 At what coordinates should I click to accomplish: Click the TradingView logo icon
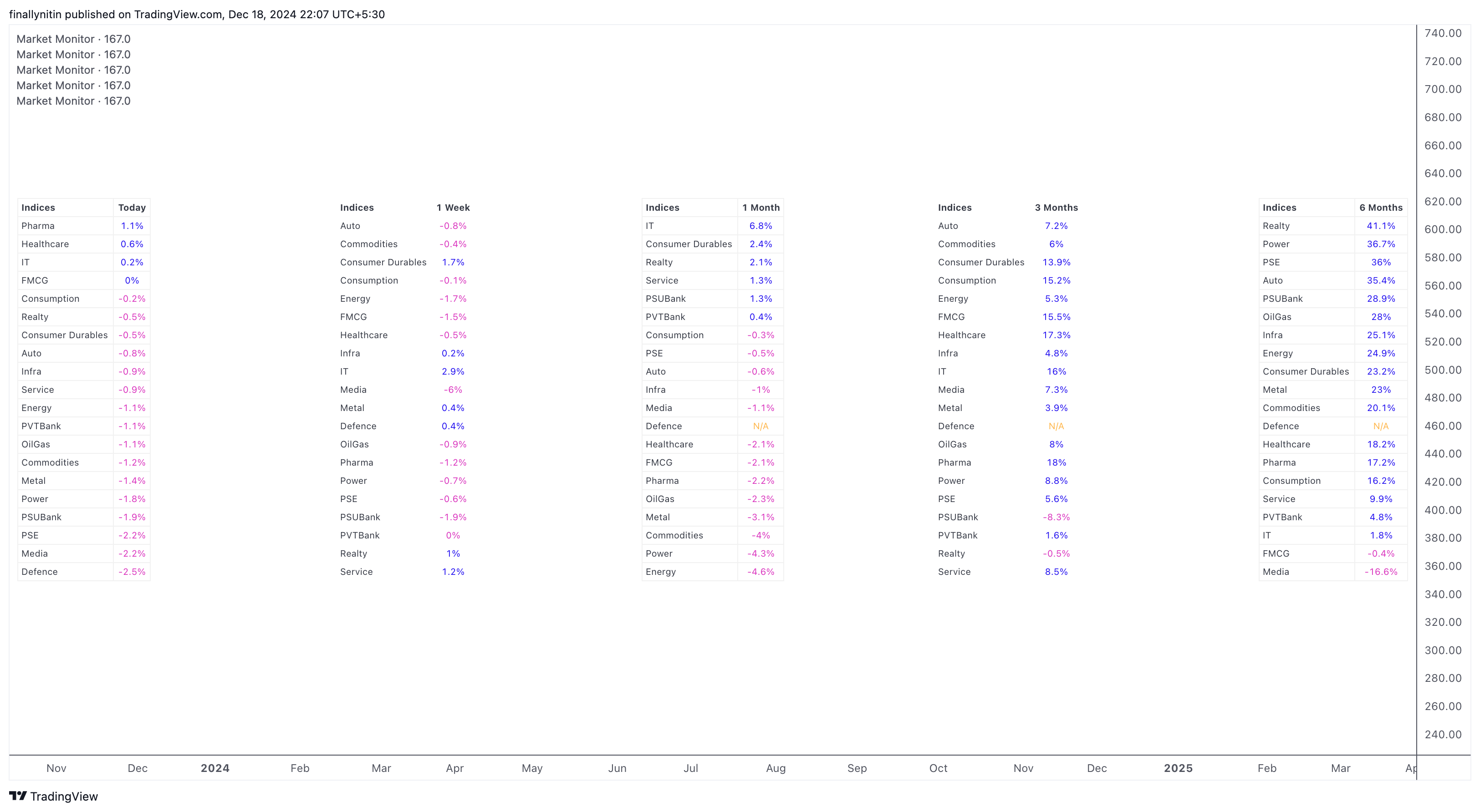coord(18,795)
